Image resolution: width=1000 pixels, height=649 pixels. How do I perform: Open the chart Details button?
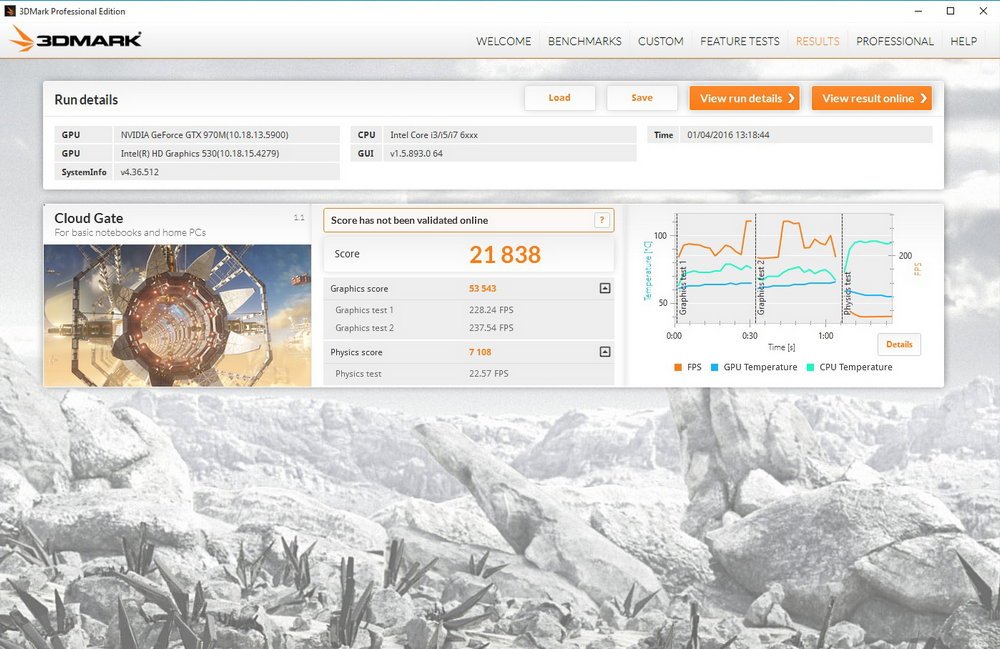899,344
